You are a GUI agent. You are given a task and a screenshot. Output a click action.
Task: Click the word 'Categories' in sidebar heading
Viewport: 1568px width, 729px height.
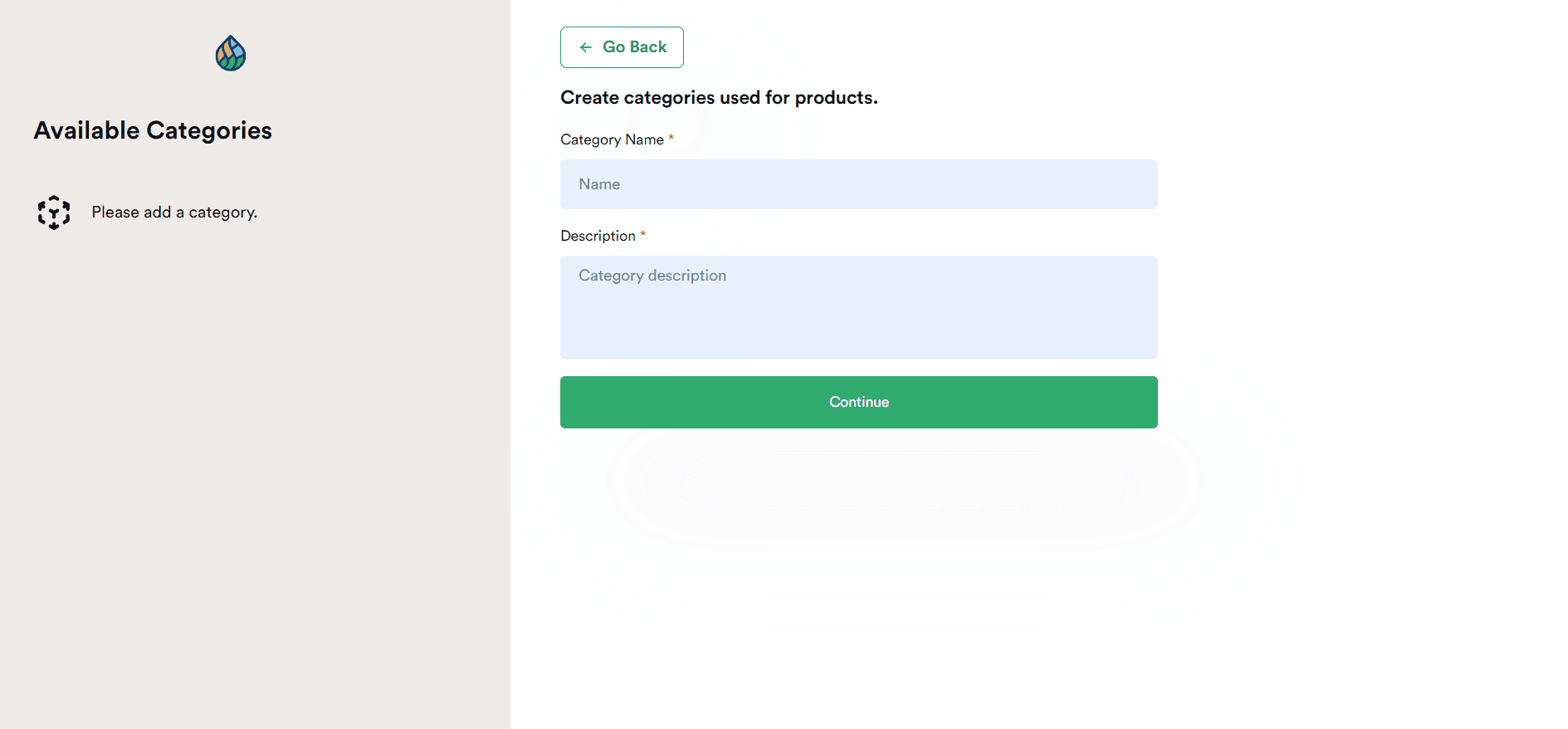(x=209, y=130)
